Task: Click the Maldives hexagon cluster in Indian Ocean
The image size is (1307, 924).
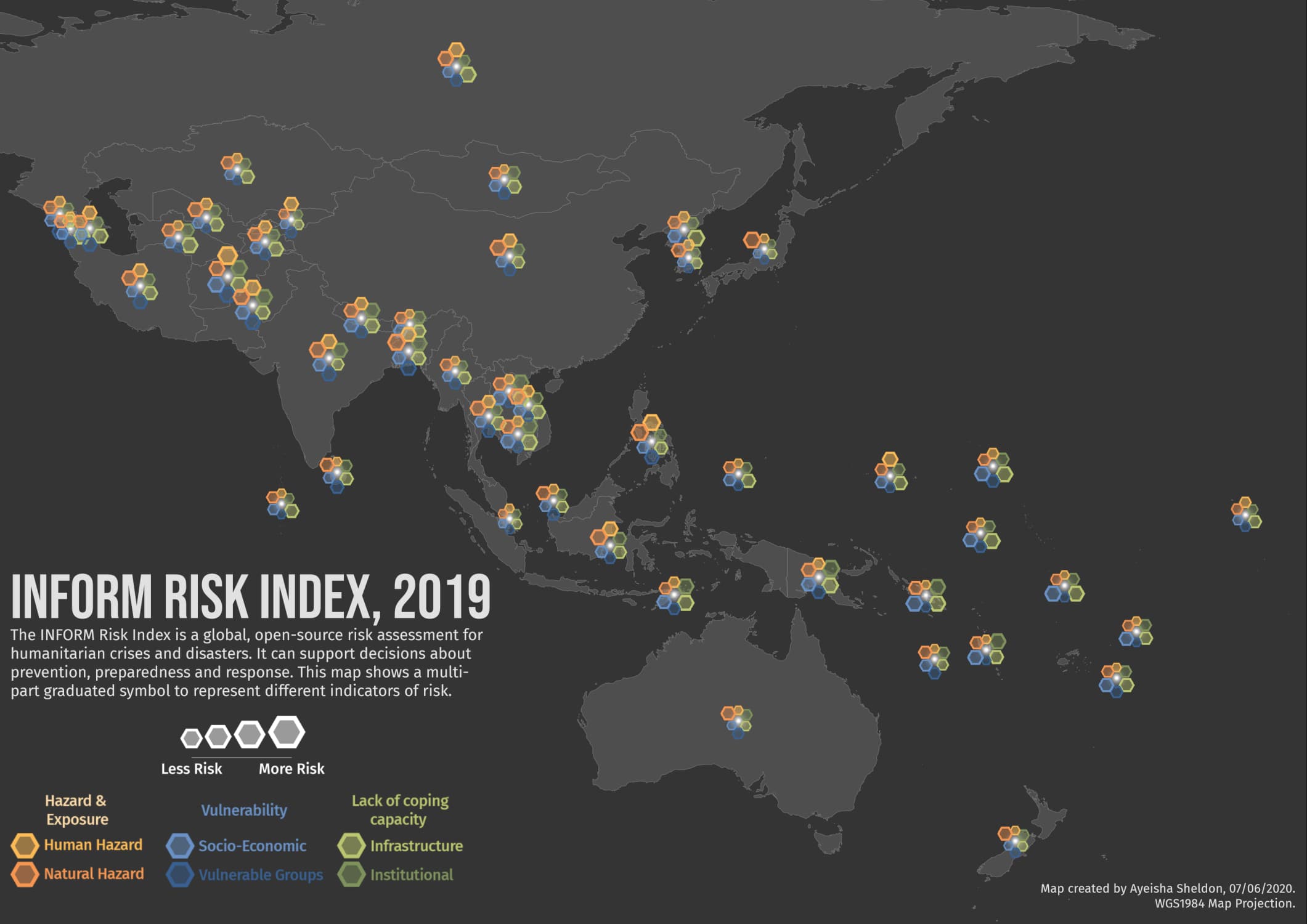Action: pyautogui.click(x=282, y=504)
